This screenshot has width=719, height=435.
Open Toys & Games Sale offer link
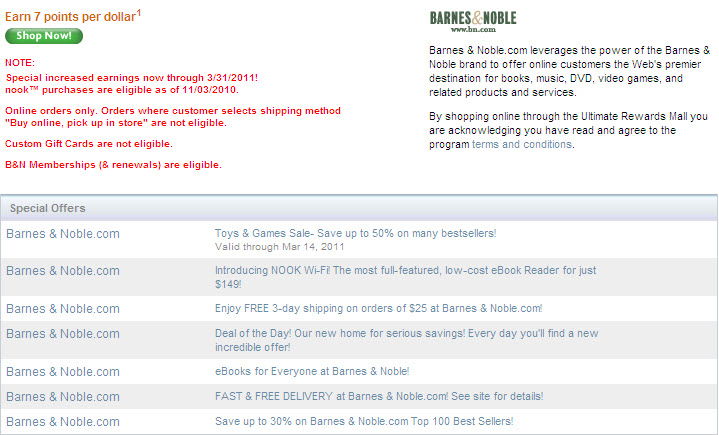(x=355, y=233)
